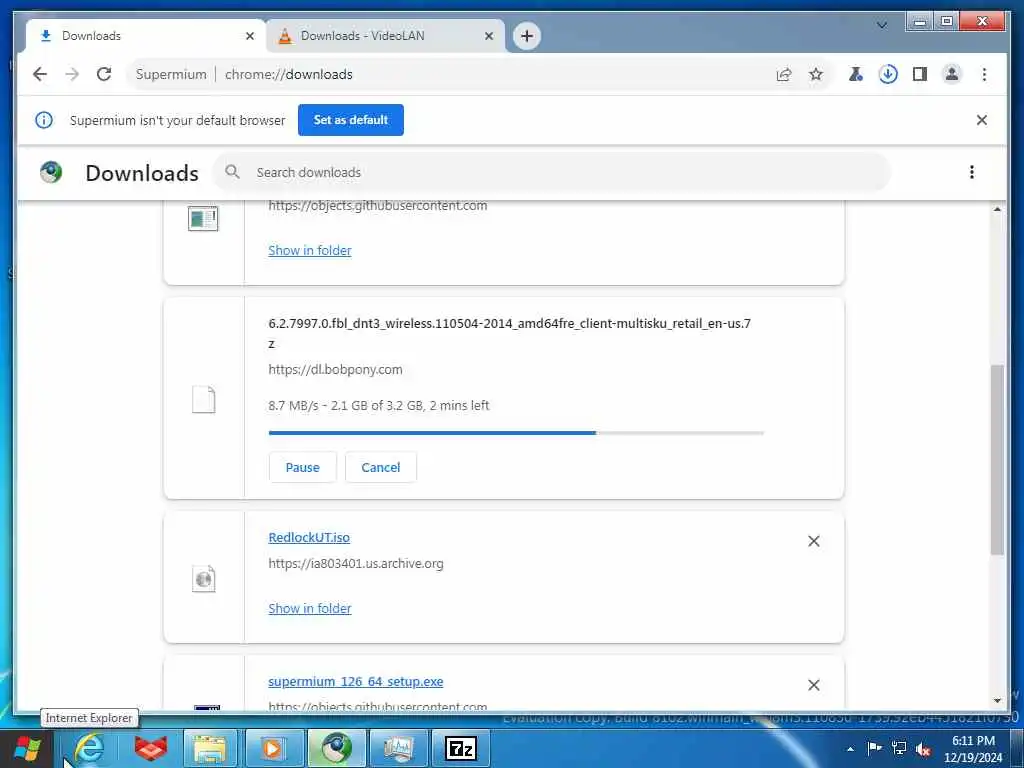Cancel the 7z file download

[381, 468]
